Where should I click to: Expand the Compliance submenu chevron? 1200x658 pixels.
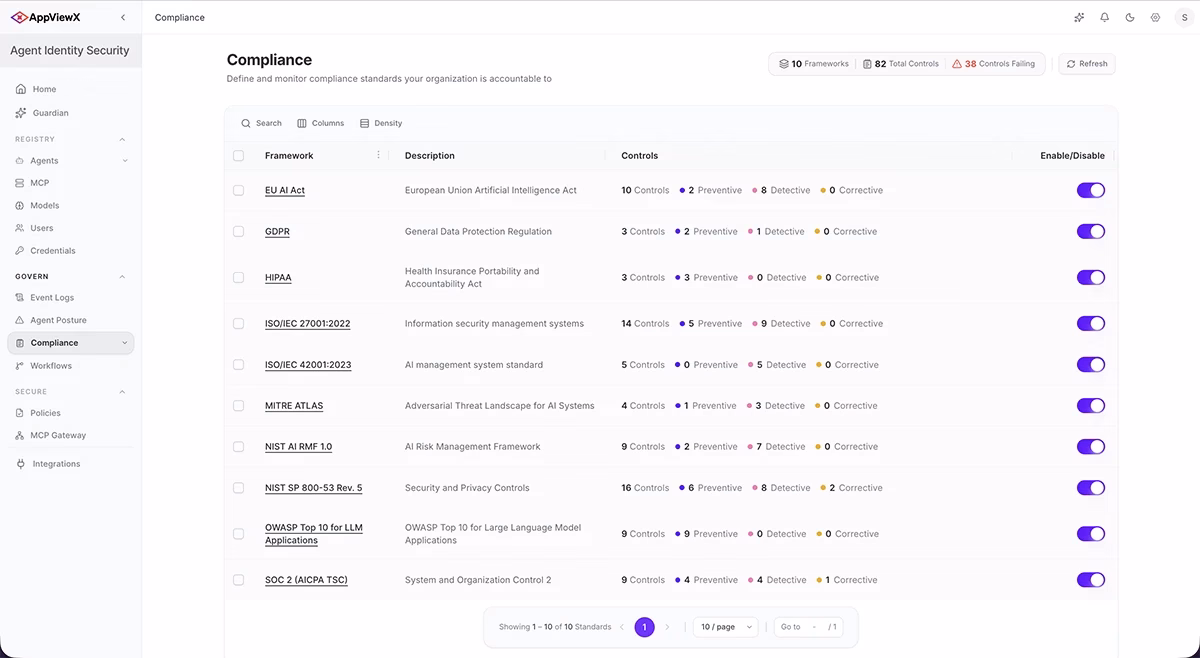click(125, 343)
